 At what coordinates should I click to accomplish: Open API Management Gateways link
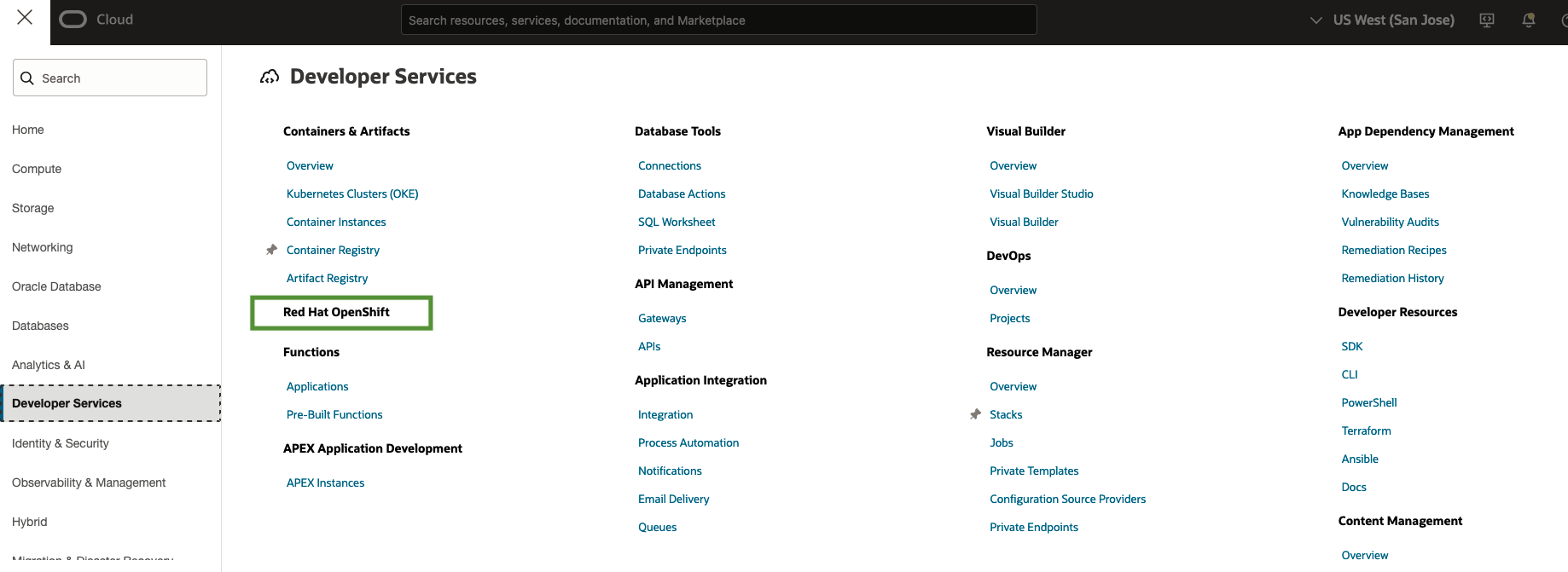pyautogui.click(x=662, y=318)
